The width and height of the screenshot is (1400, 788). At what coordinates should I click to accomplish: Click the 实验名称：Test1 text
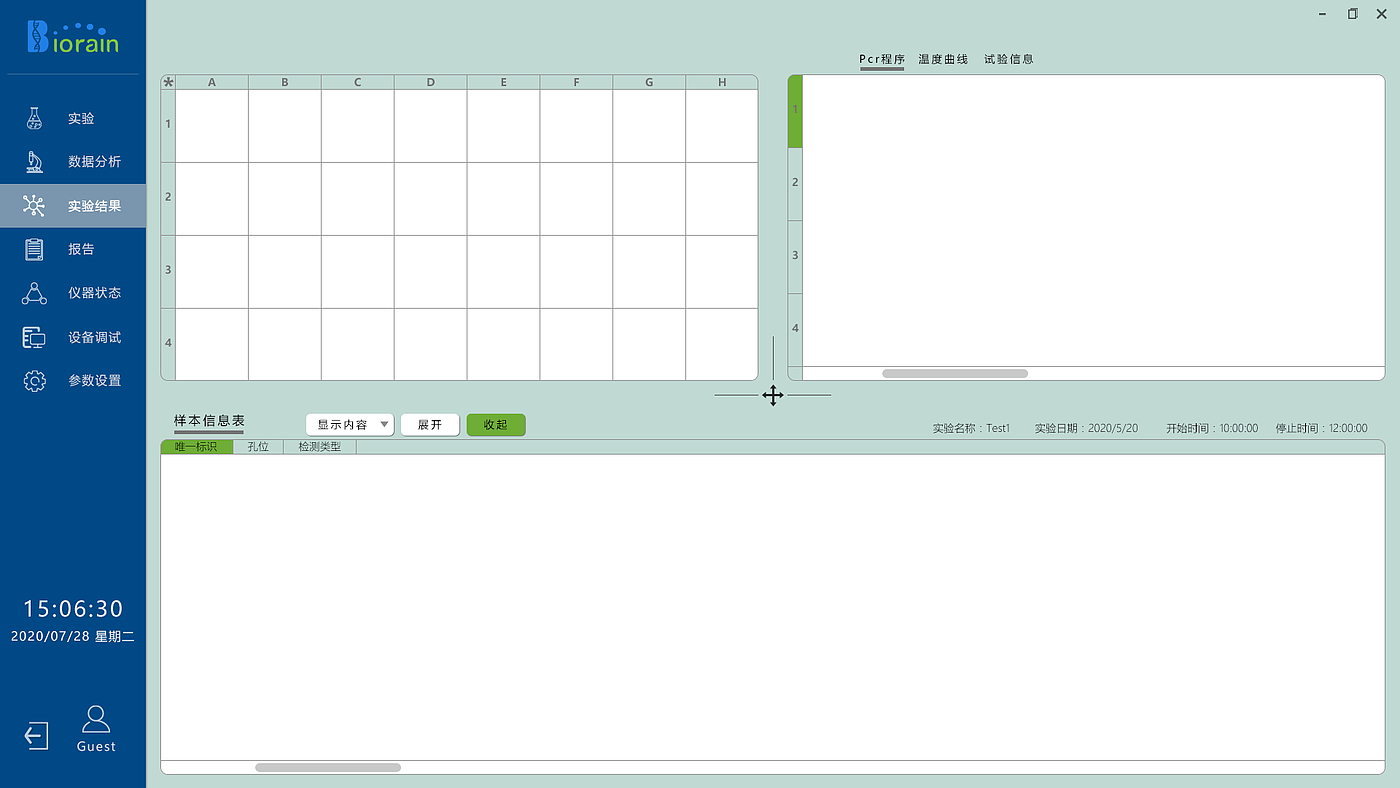(971, 428)
